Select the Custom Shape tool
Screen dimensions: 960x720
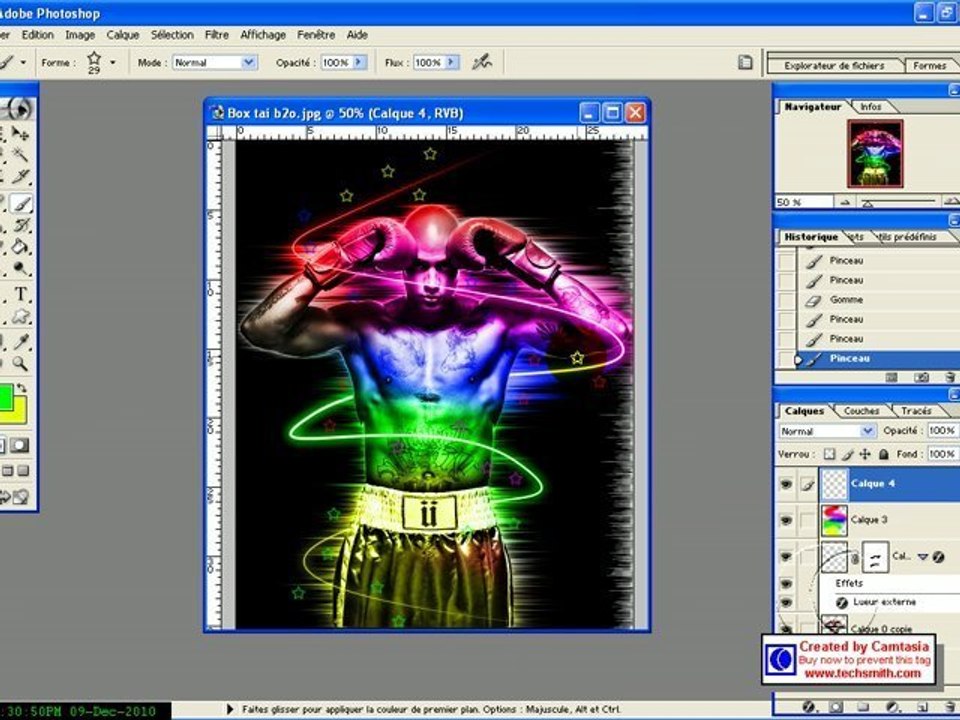tap(21, 316)
